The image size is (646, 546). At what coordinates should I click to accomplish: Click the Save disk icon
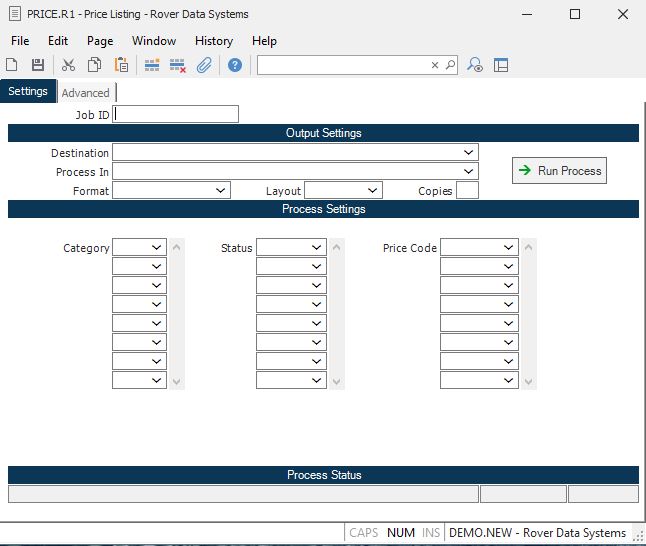tap(38, 65)
